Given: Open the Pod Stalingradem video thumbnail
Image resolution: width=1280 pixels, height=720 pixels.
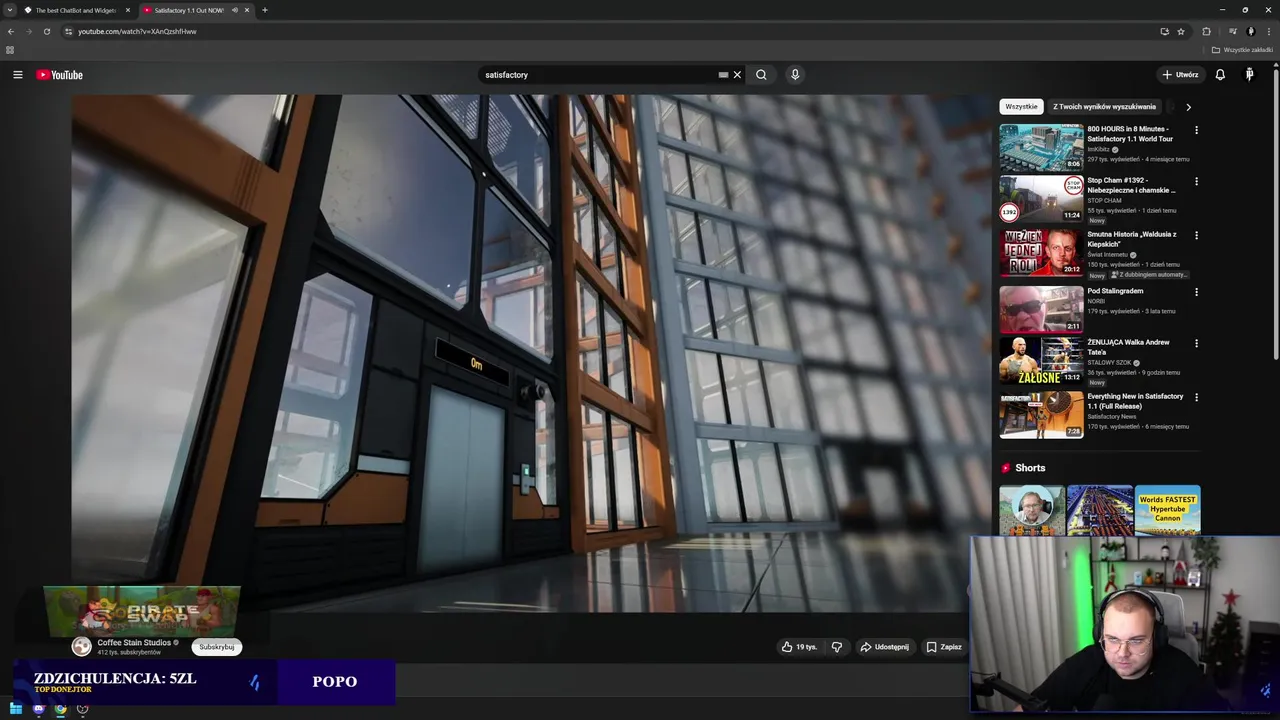Looking at the screenshot, I should [x=1041, y=309].
